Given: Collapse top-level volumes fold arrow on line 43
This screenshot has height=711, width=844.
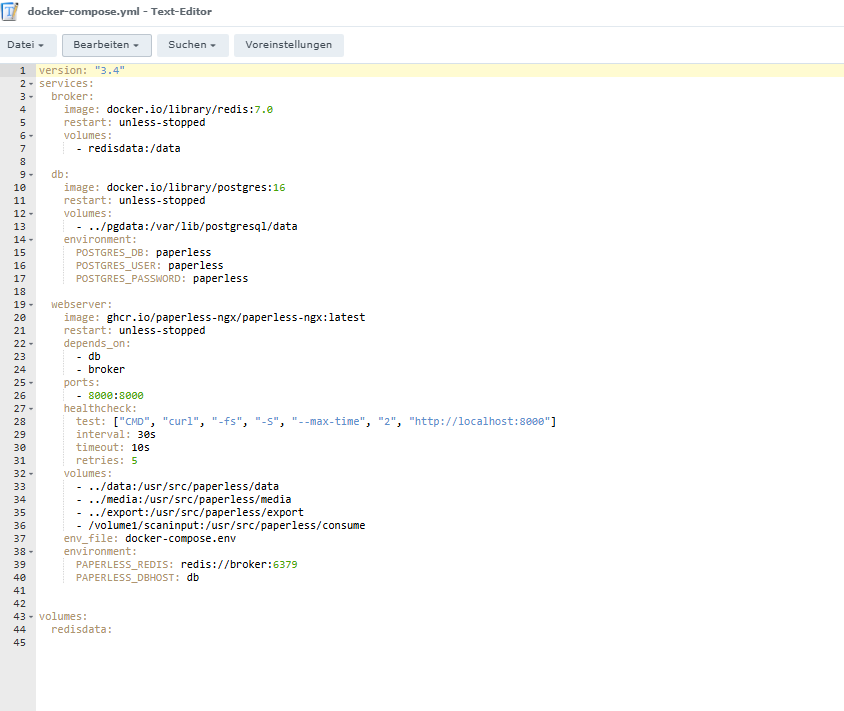Looking at the screenshot, I should 31,617.
